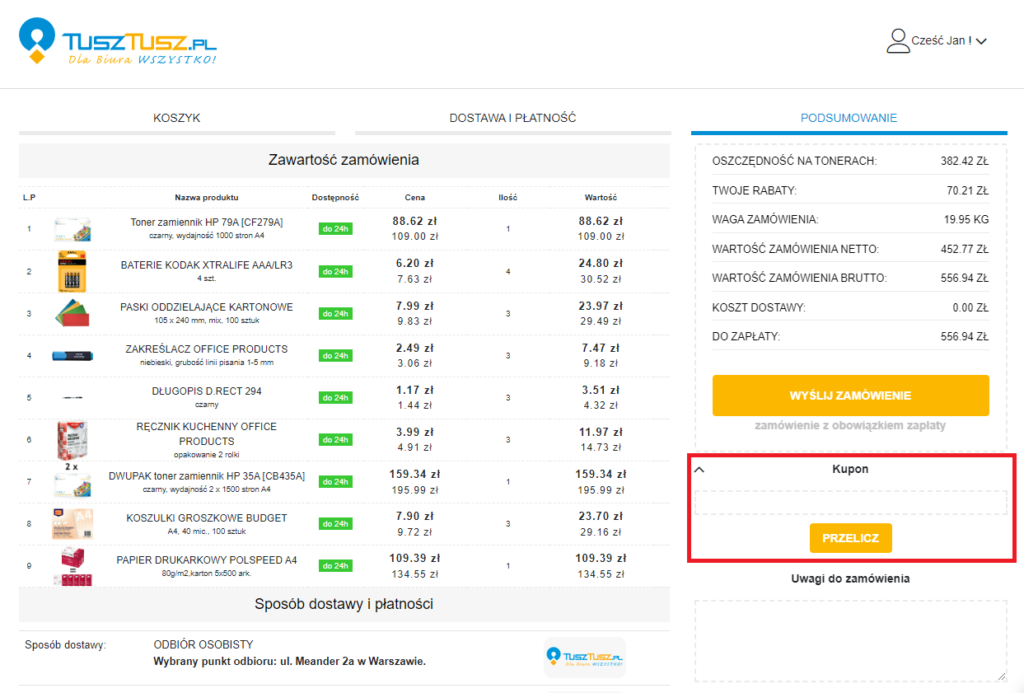Open DWUPAK toner zamiennik HP 35A link
The height and width of the screenshot is (693, 1024).
[206, 476]
